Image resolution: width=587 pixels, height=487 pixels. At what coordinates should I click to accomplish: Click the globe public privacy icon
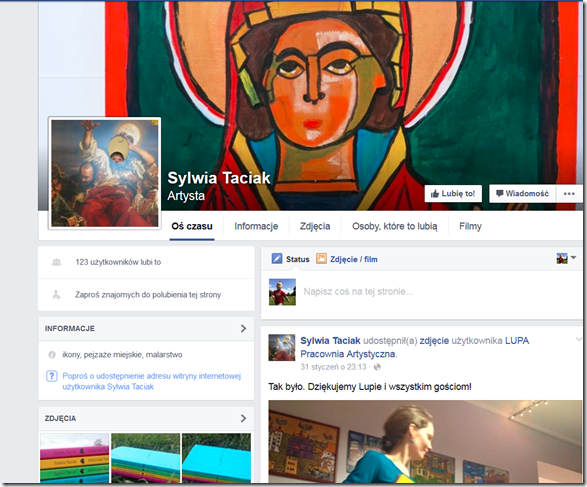pos(377,367)
